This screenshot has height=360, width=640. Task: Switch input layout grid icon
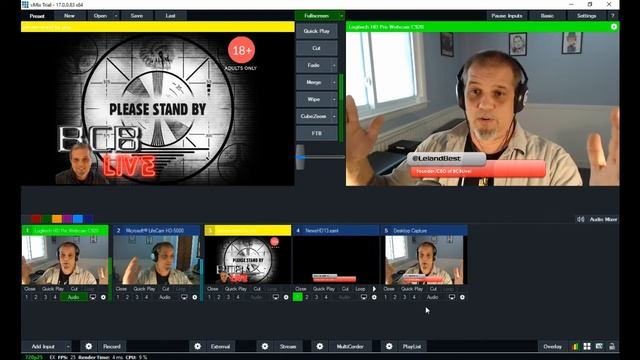[x=587, y=347]
